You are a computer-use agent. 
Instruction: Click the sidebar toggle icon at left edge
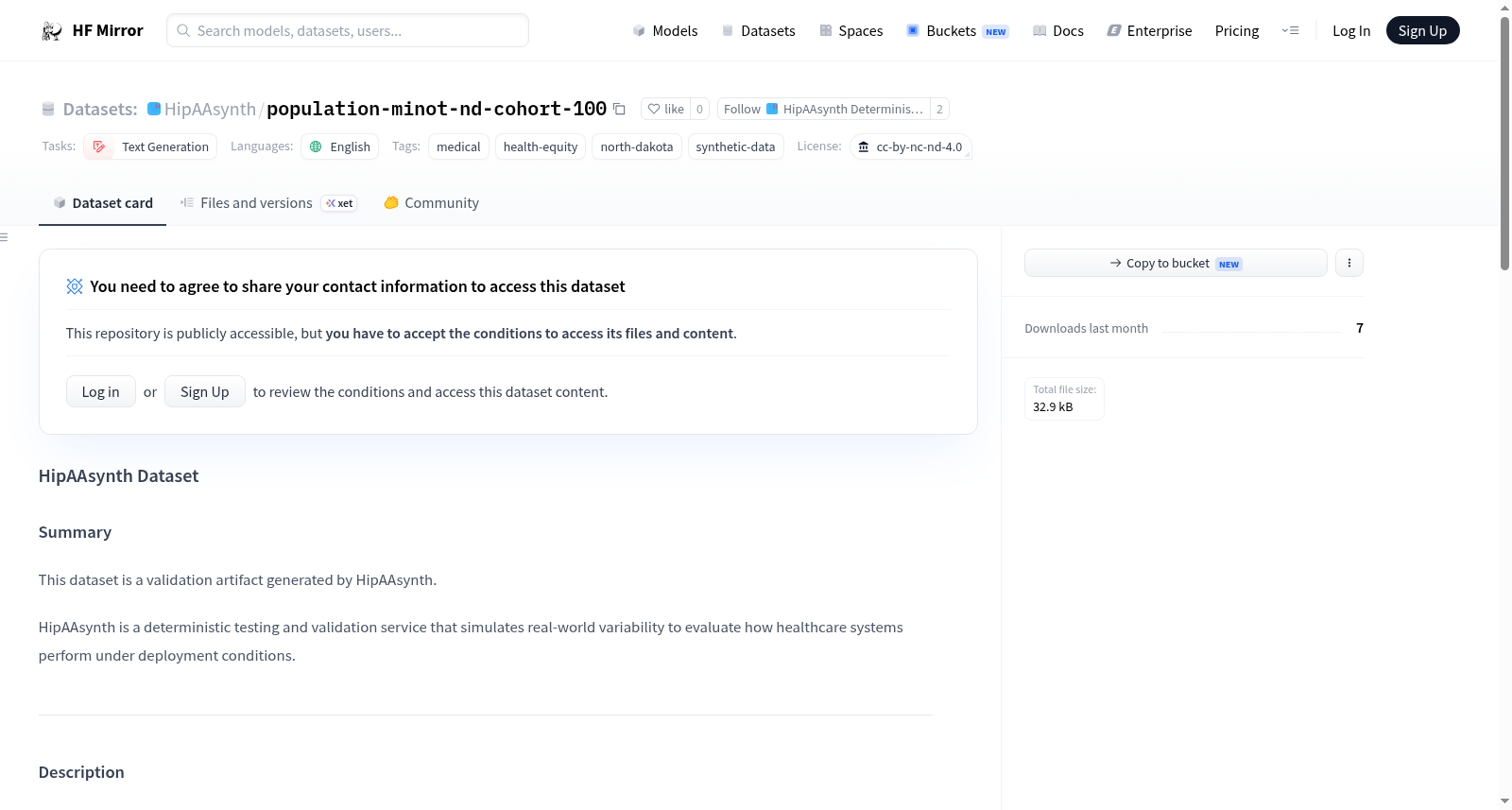(4, 237)
